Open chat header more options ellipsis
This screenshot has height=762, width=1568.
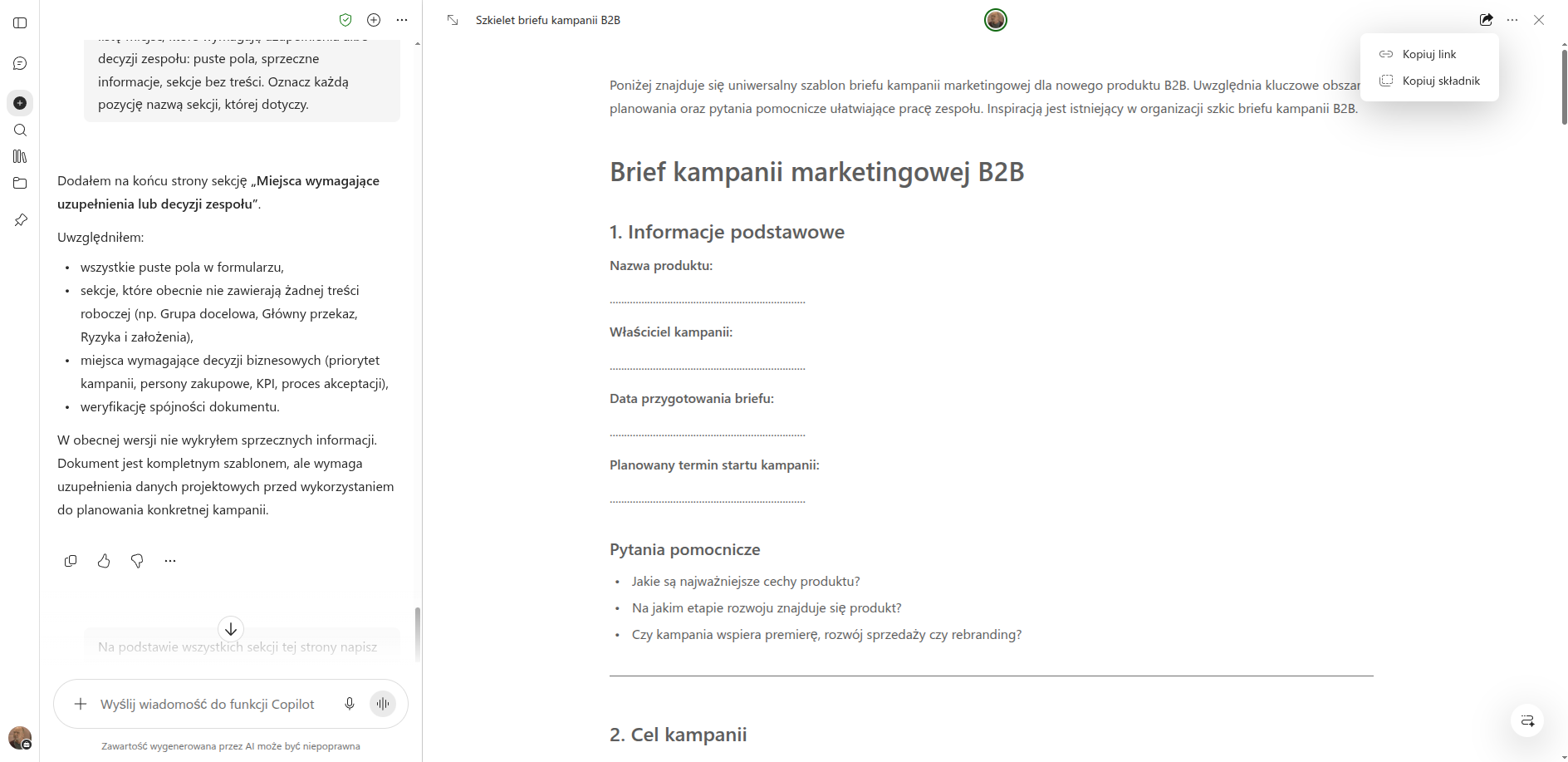pos(402,20)
